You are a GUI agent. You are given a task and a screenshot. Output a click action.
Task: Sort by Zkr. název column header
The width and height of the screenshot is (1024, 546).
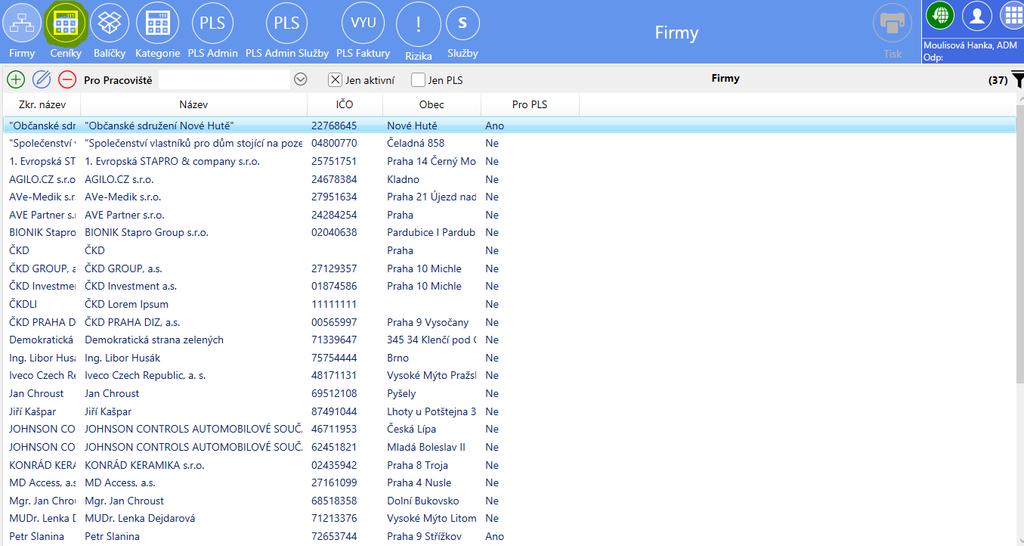coord(42,104)
